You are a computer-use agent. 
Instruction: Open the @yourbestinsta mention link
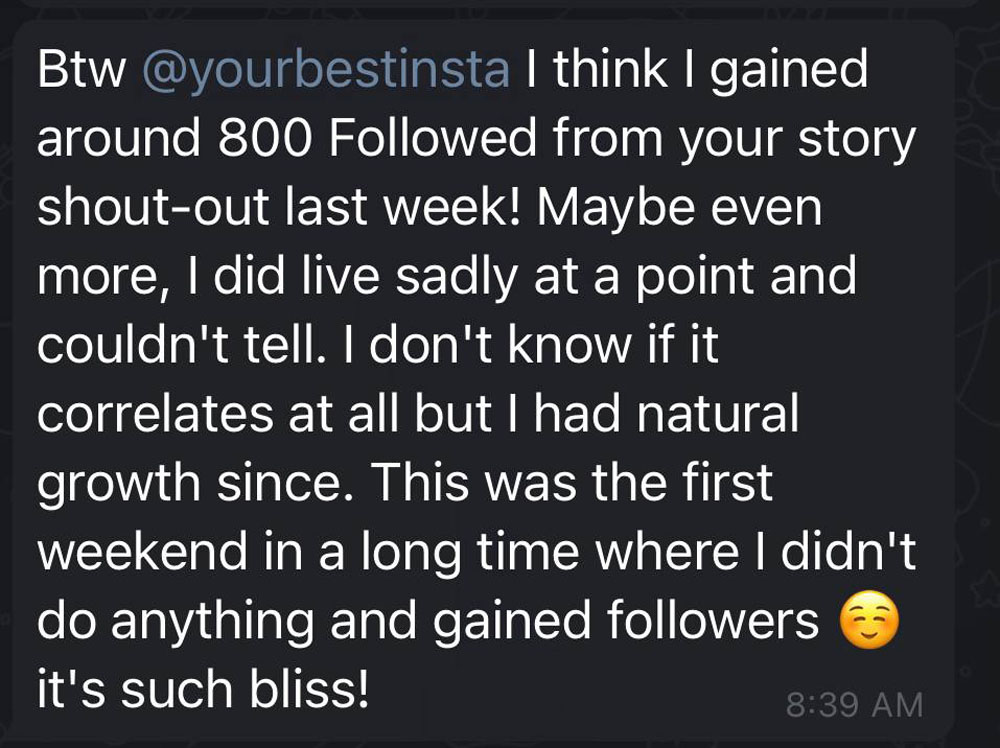coord(327,71)
